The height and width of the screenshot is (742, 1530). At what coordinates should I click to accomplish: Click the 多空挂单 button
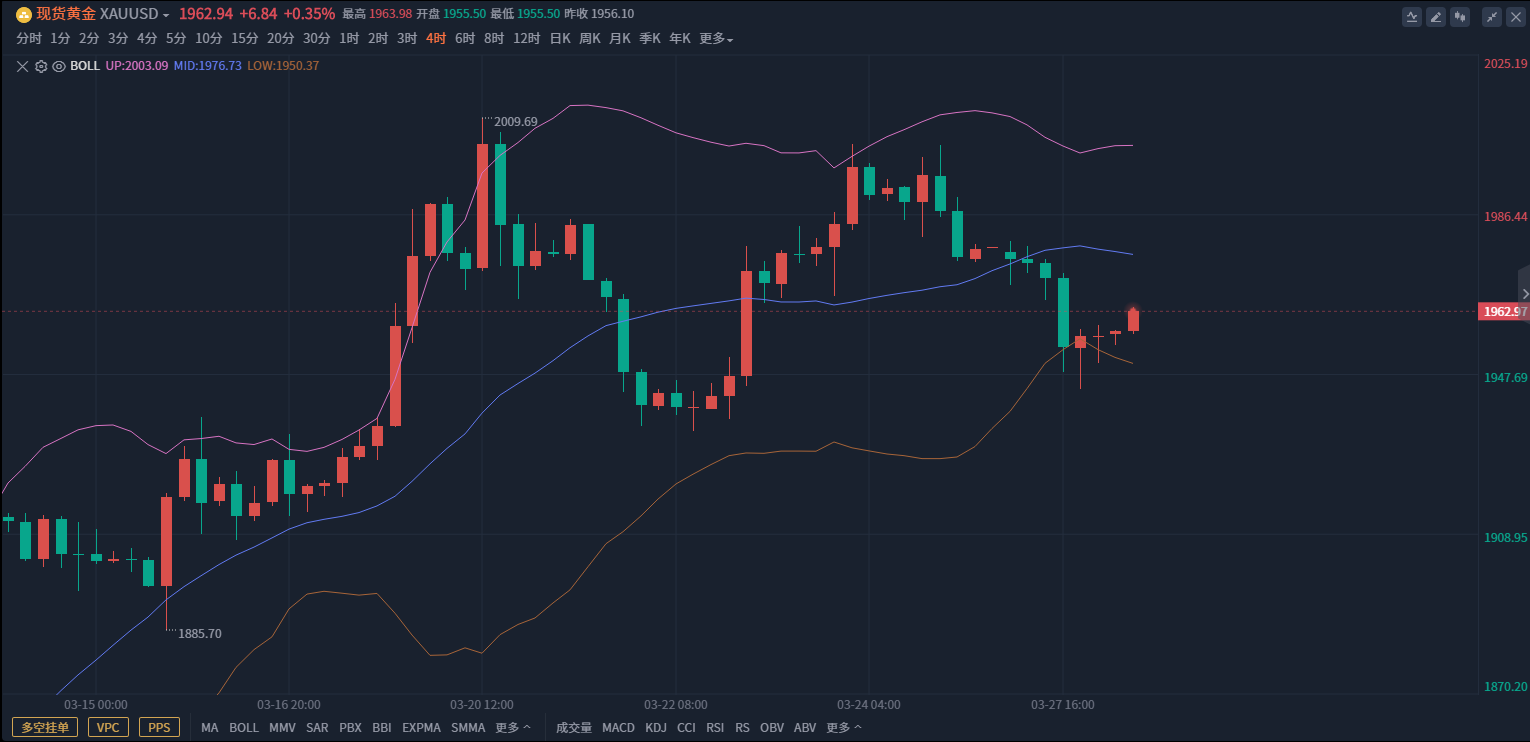pos(45,728)
